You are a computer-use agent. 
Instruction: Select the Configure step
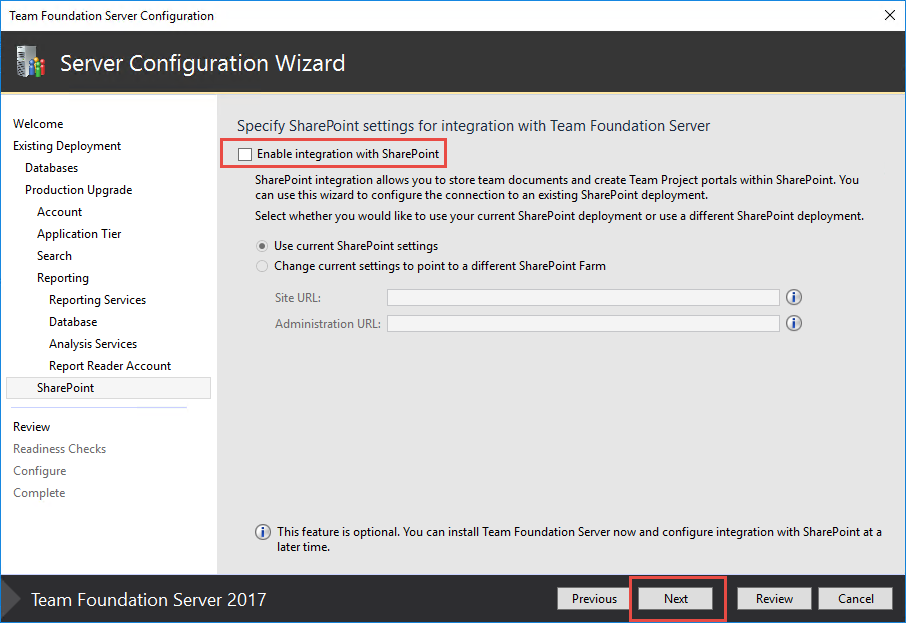coord(40,471)
